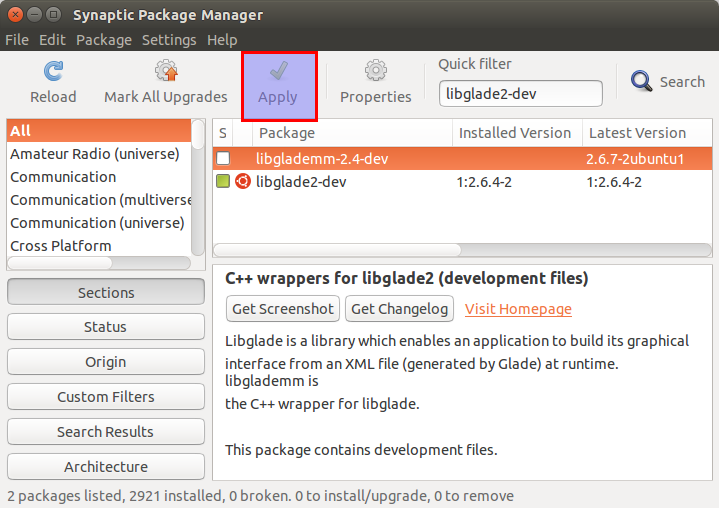The image size is (719, 508).
Task: Click the package list horizontal scrollbar
Action: pyautogui.click(x=462, y=250)
